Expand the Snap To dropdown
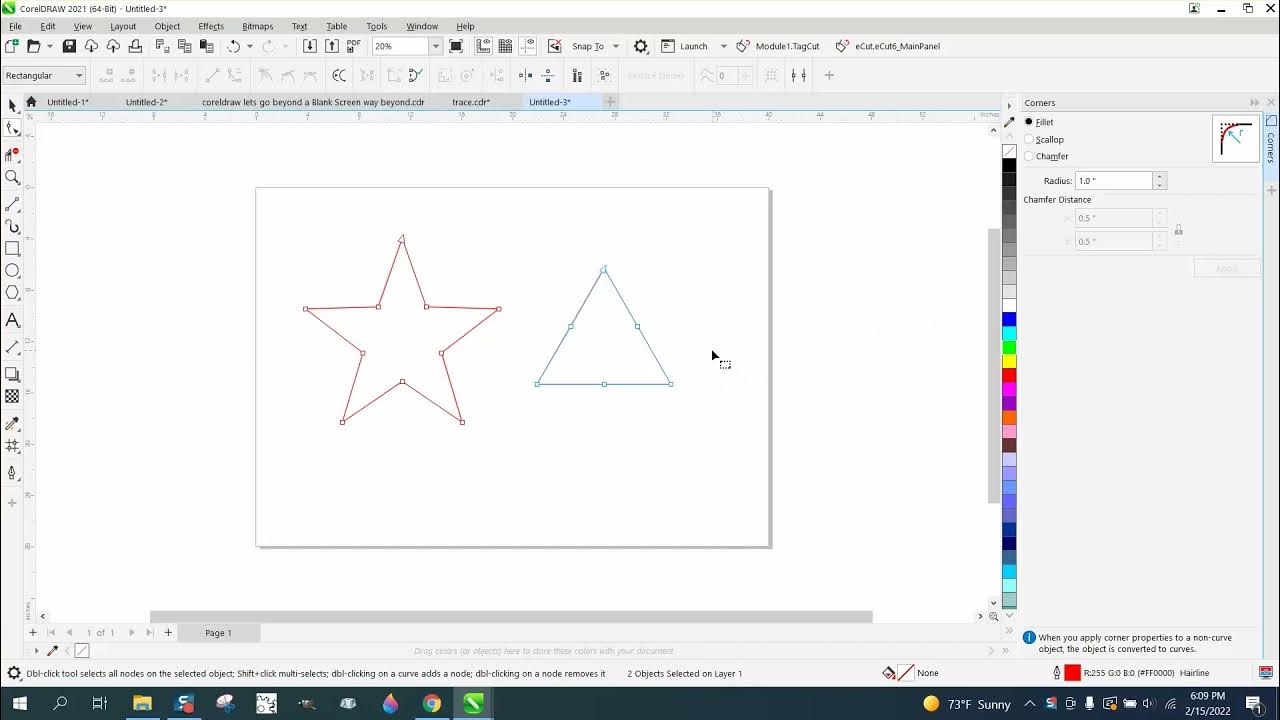This screenshot has height=720, width=1280. tap(616, 46)
